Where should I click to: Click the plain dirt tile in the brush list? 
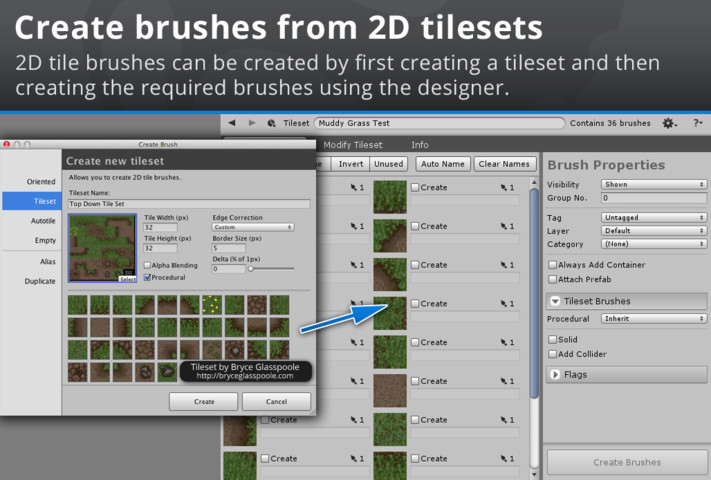click(x=390, y=390)
